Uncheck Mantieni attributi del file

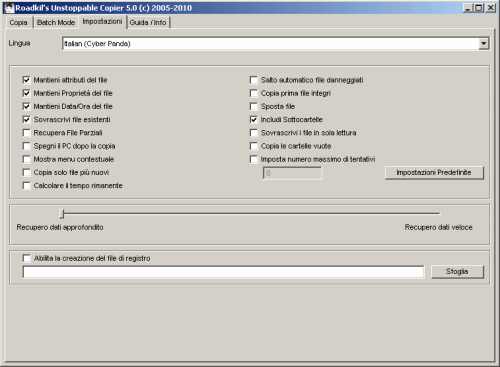(x=26, y=80)
